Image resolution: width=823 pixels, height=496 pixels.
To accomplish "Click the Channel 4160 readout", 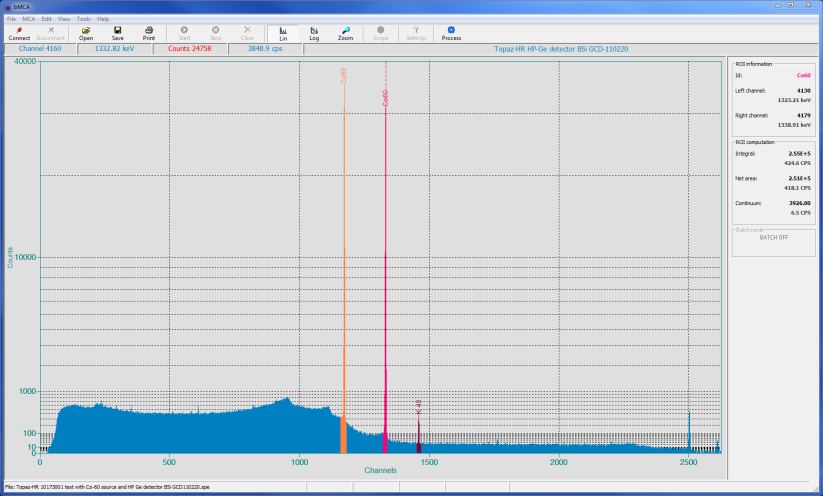I will [x=40, y=49].
